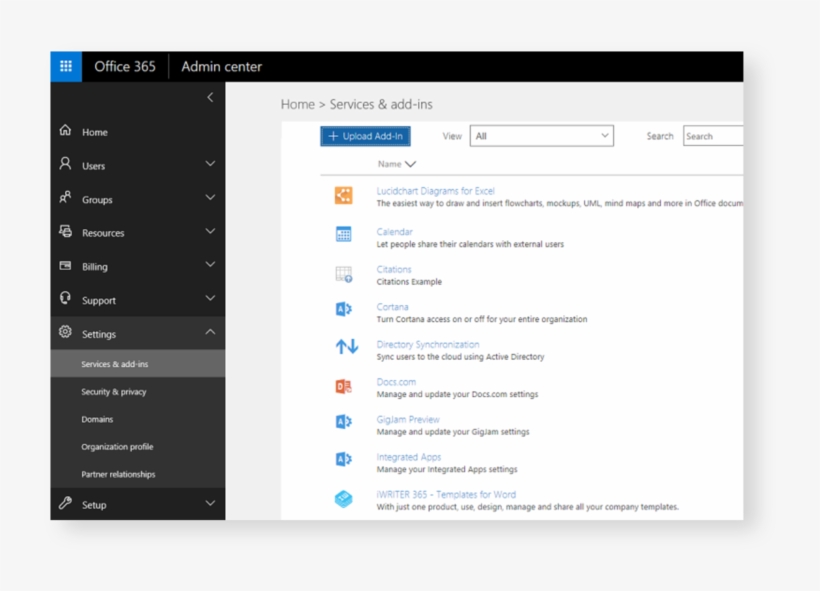Click 'Sync users to the cloud' description
This screenshot has width=820, height=591.
pos(460,357)
